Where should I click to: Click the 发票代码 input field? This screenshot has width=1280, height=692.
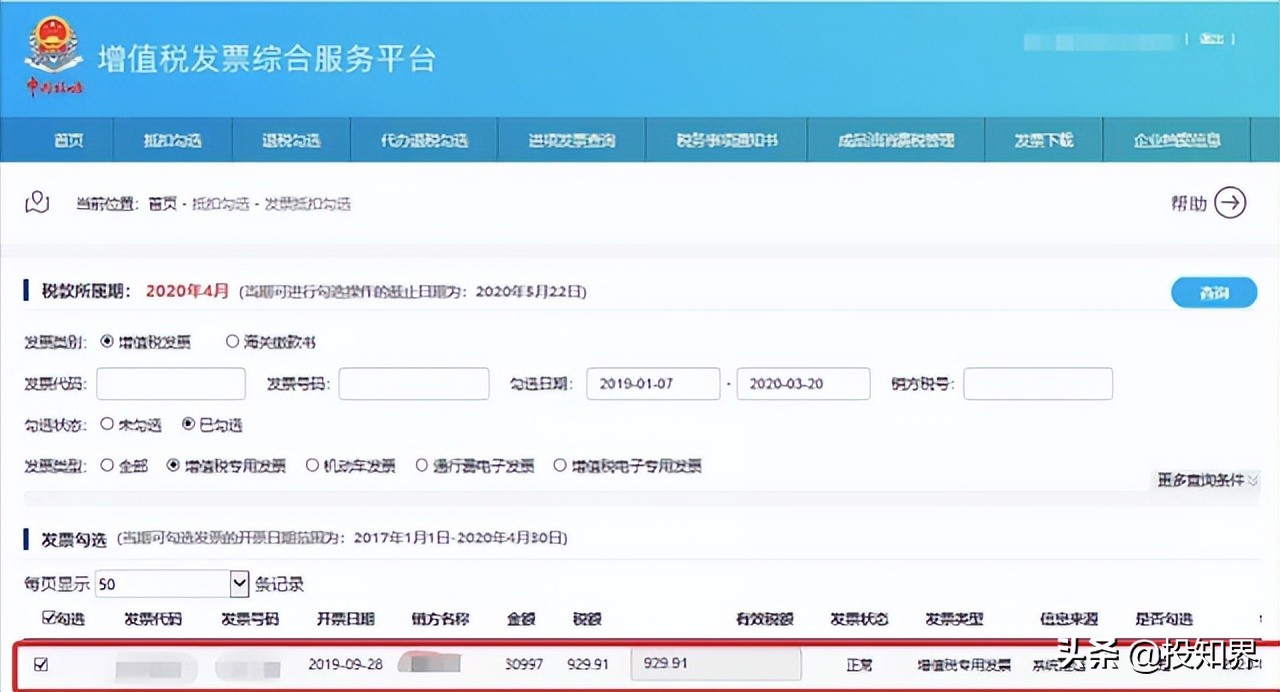point(170,383)
